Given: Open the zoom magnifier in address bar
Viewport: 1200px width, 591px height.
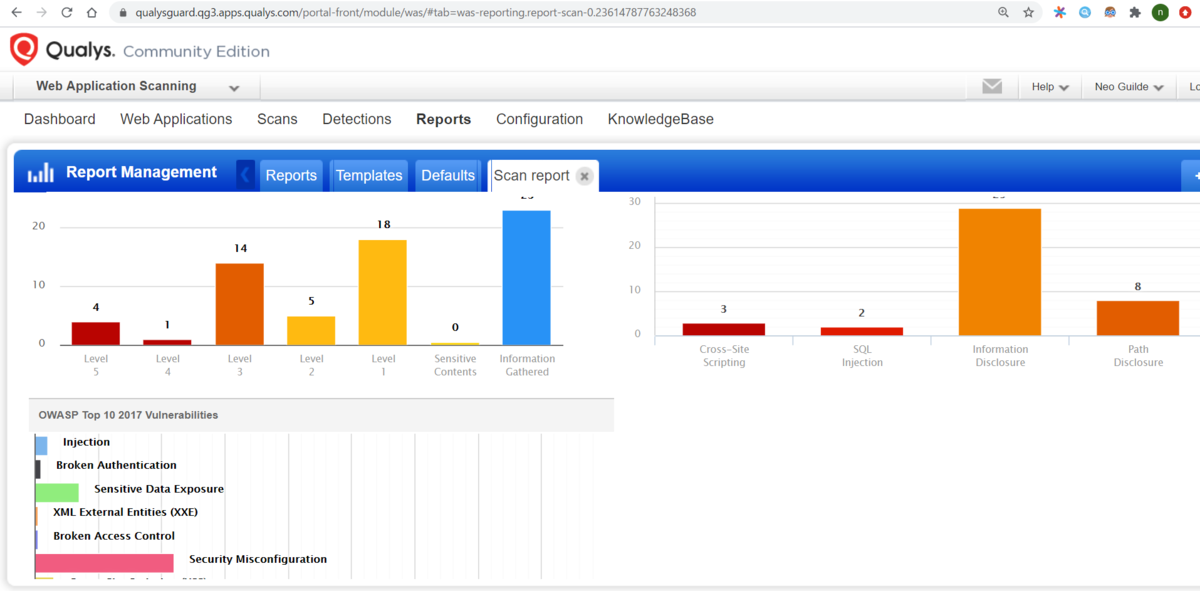Looking at the screenshot, I should coord(1003,13).
